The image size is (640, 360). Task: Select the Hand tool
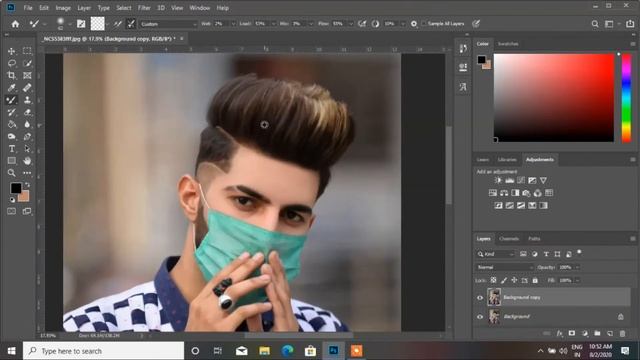27,161
